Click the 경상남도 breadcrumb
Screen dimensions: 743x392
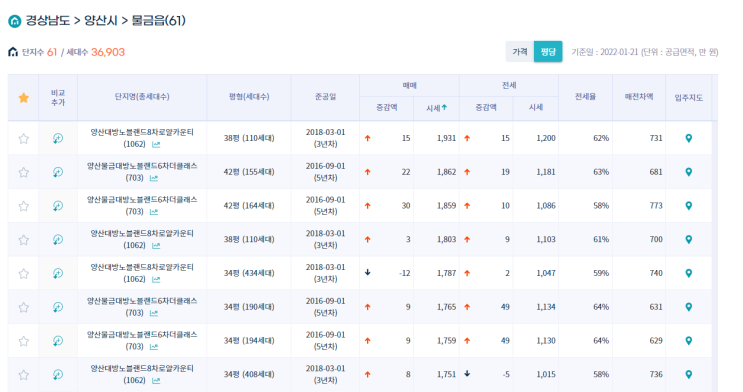(x=47, y=20)
